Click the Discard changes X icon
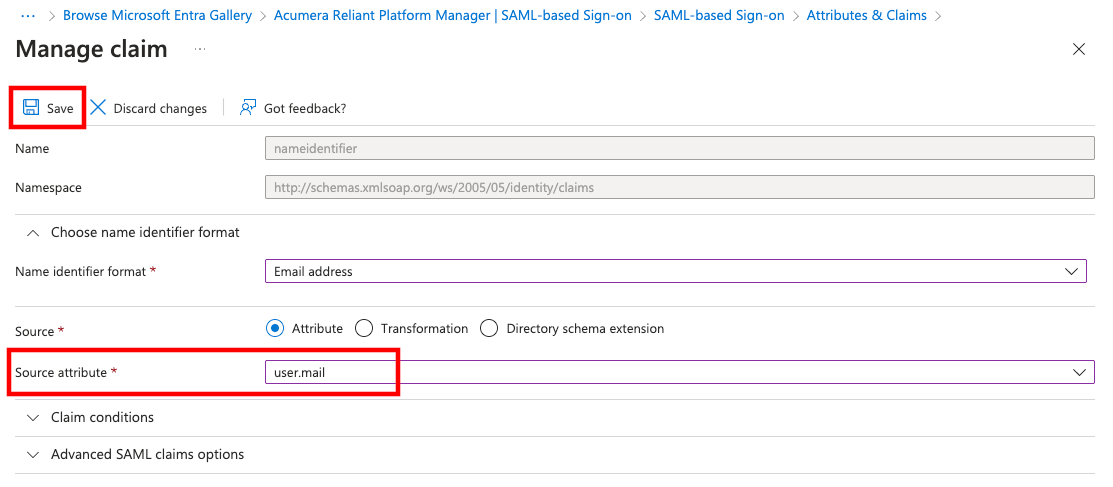The width and height of the screenshot is (1113, 487). click(x=98, y=107)
